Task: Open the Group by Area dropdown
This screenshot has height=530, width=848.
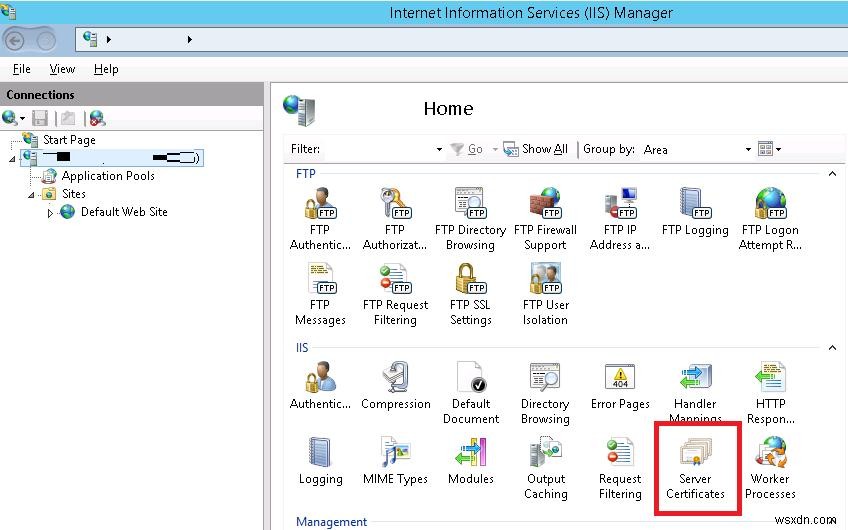Action: click(748, 149)
